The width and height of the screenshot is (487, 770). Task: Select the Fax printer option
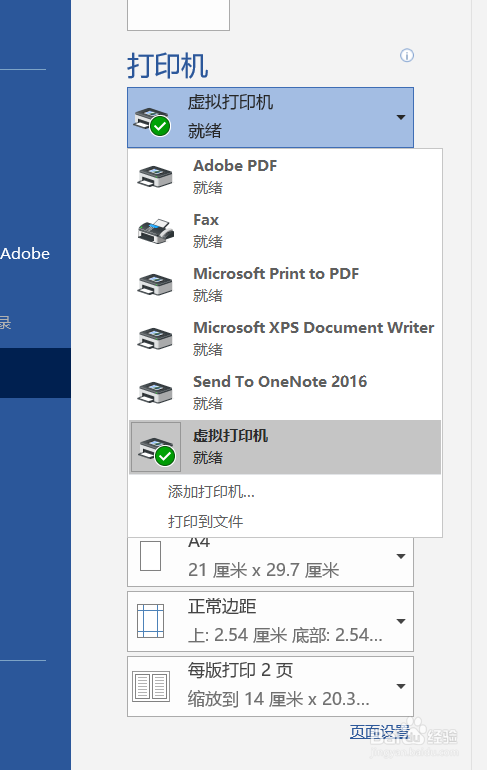[285, 231]
